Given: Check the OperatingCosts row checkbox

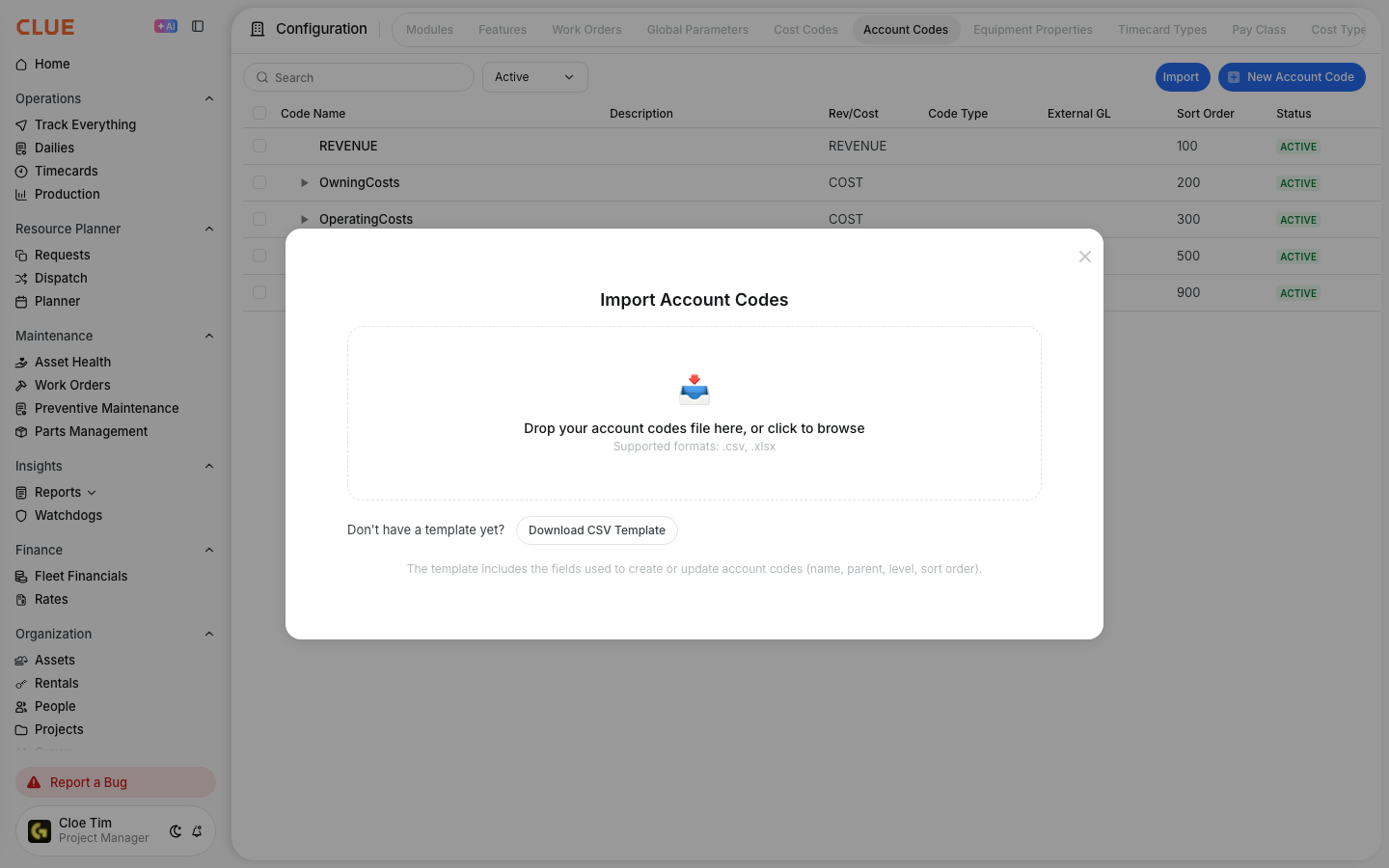Looking at the screenshot, I should (x=259, y=219).
